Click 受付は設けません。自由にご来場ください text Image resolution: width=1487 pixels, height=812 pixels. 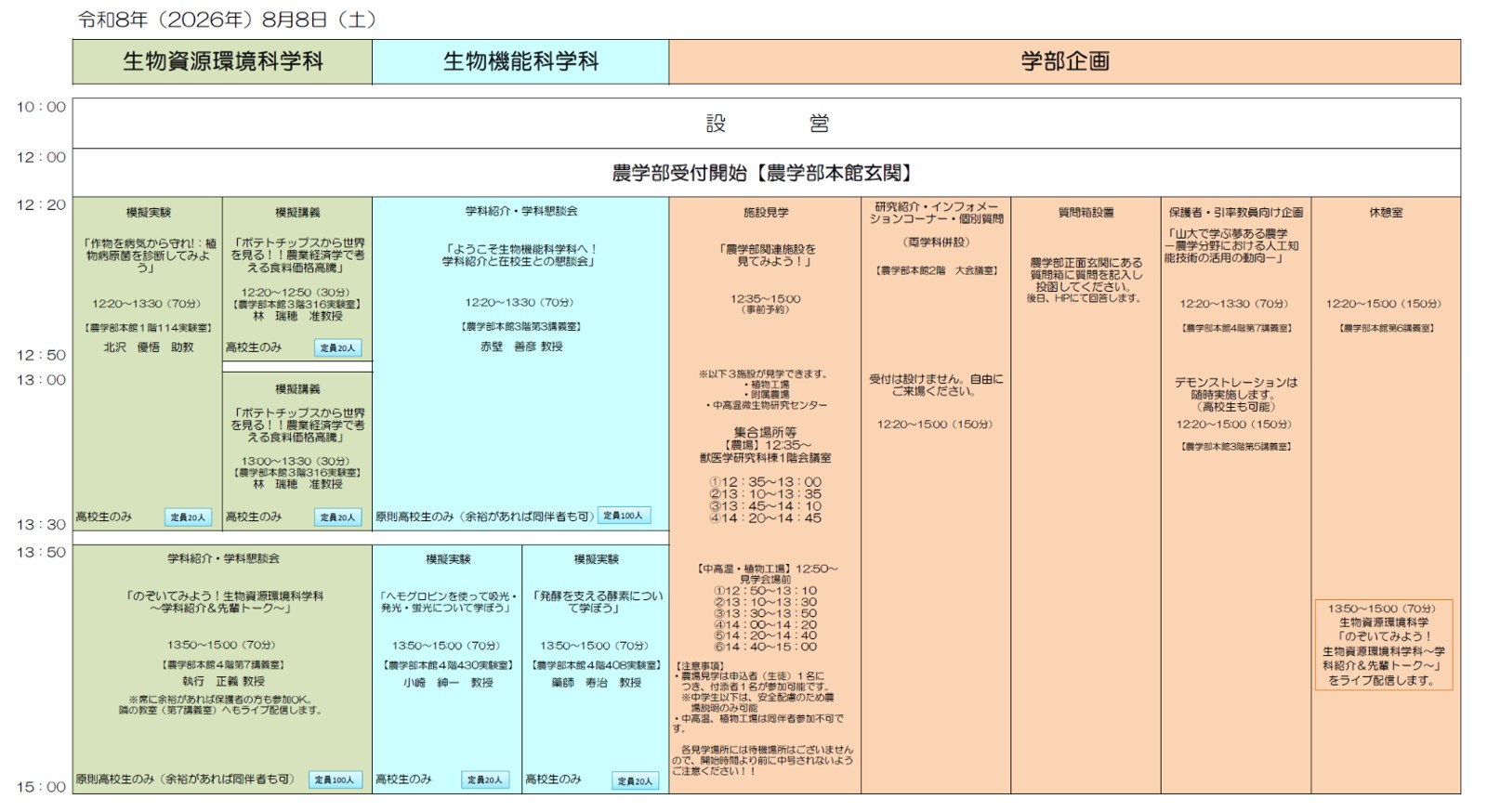tap(936, 386)
